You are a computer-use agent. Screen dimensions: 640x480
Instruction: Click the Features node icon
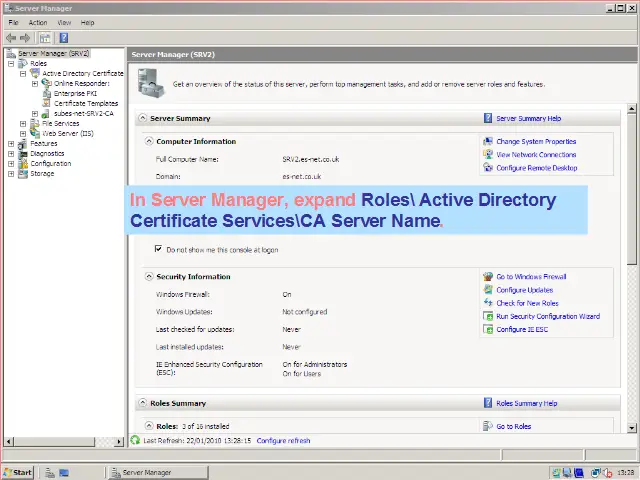coord(23,144)
